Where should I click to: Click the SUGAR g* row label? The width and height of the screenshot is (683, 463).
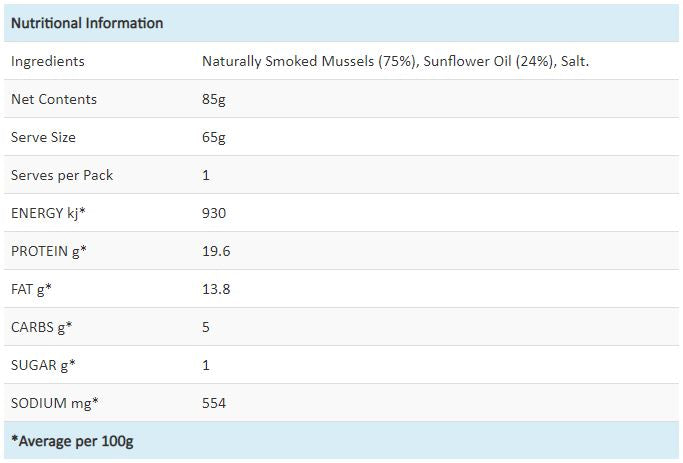42,365
